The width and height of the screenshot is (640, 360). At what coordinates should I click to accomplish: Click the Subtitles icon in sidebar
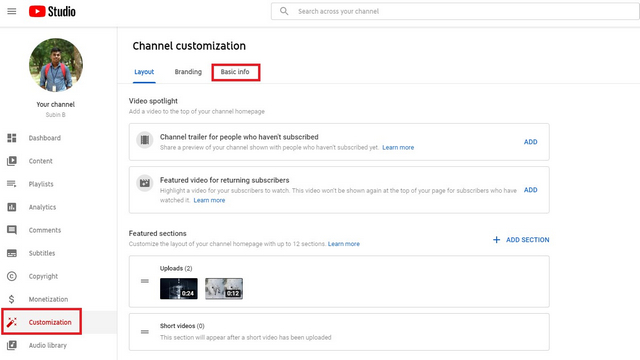12,253
